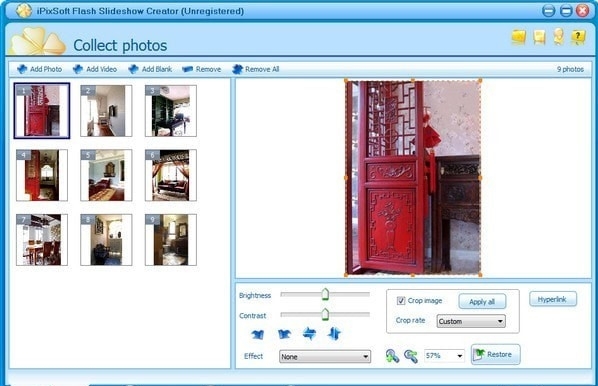Toggle the Crop image checkbox
This screenshot has height=386, width=598.
(401, 301)
